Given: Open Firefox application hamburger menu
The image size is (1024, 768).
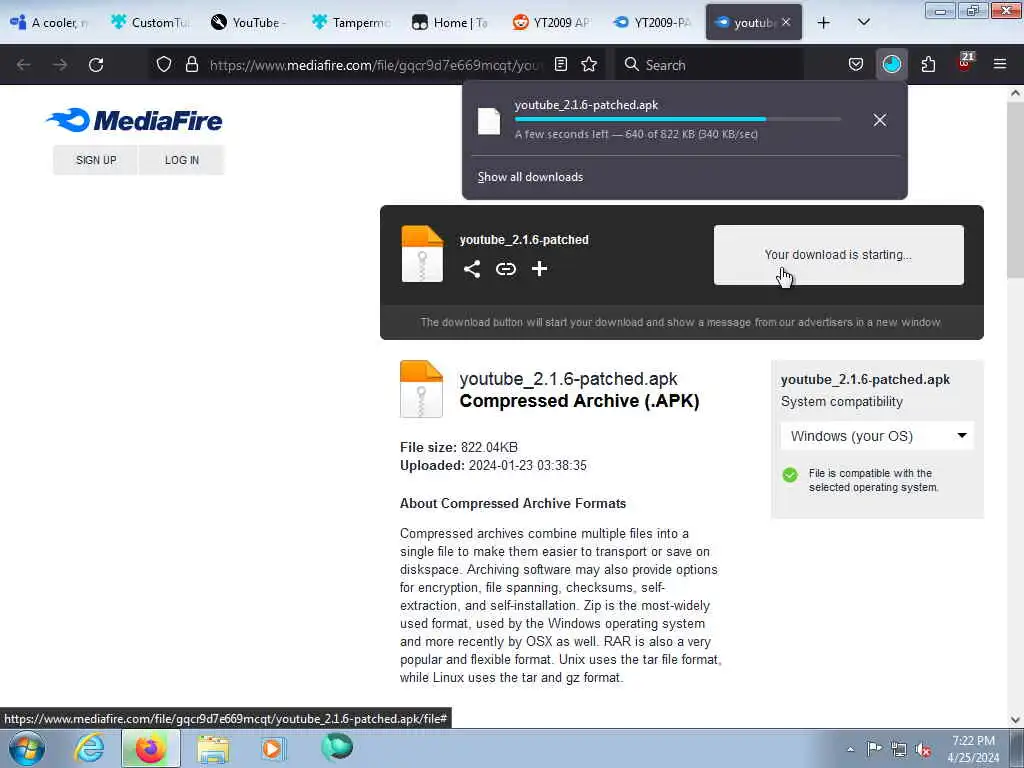Looking at the screenshot, I should tap(1000, 64).
